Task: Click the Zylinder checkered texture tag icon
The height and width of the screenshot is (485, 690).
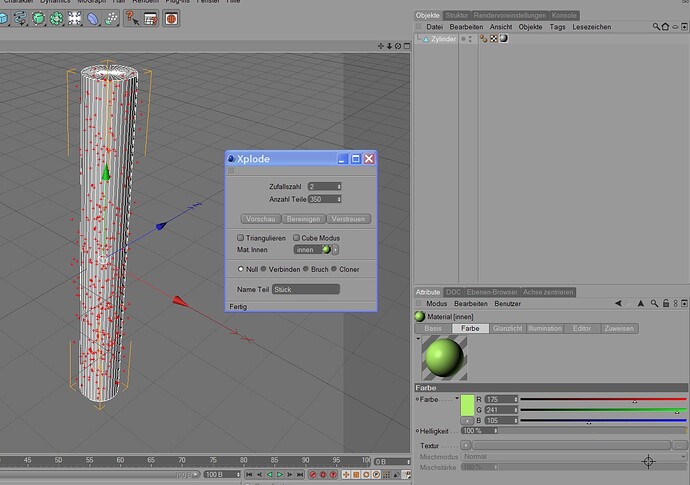Action: [494, 39]
